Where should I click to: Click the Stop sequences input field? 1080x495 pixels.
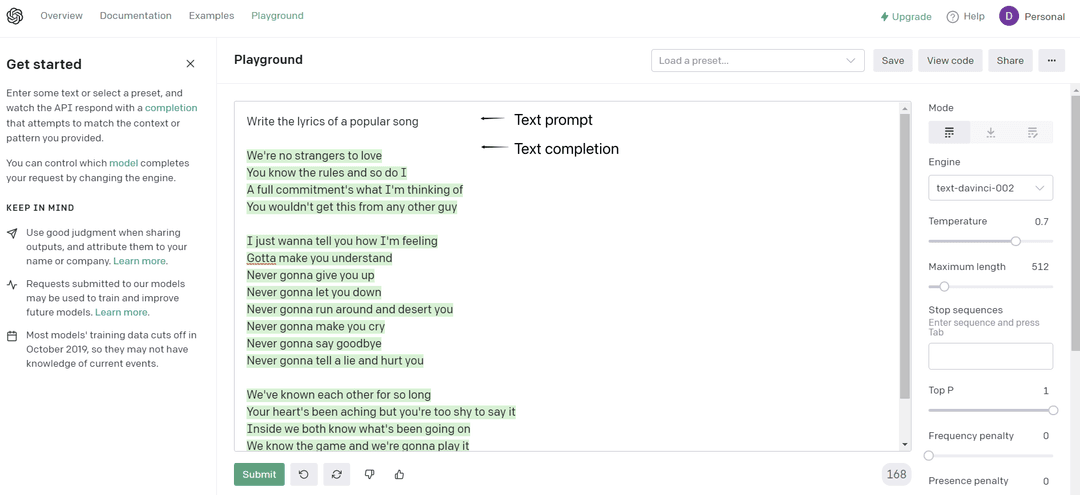point(990,356)
